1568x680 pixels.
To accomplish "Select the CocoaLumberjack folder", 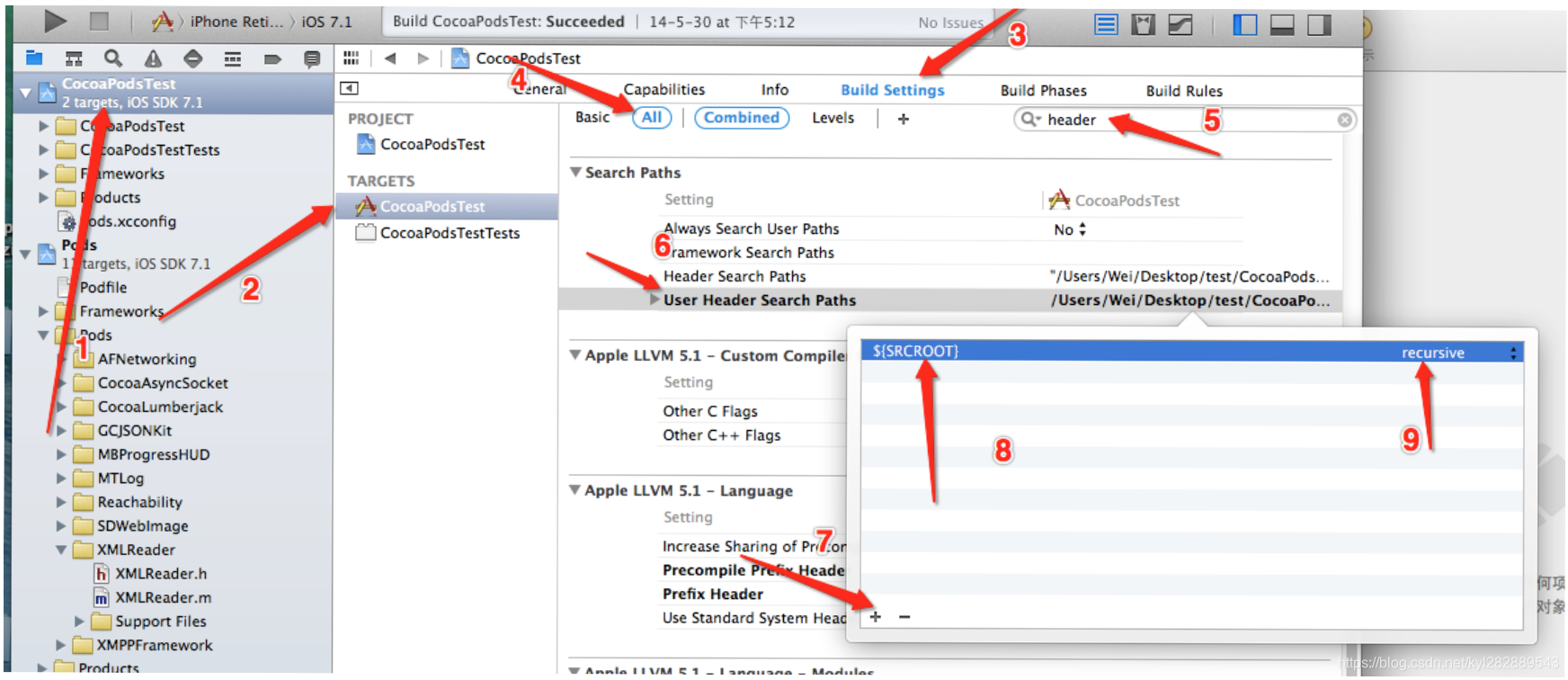I will pyautogui.click(x=148, y=407).
